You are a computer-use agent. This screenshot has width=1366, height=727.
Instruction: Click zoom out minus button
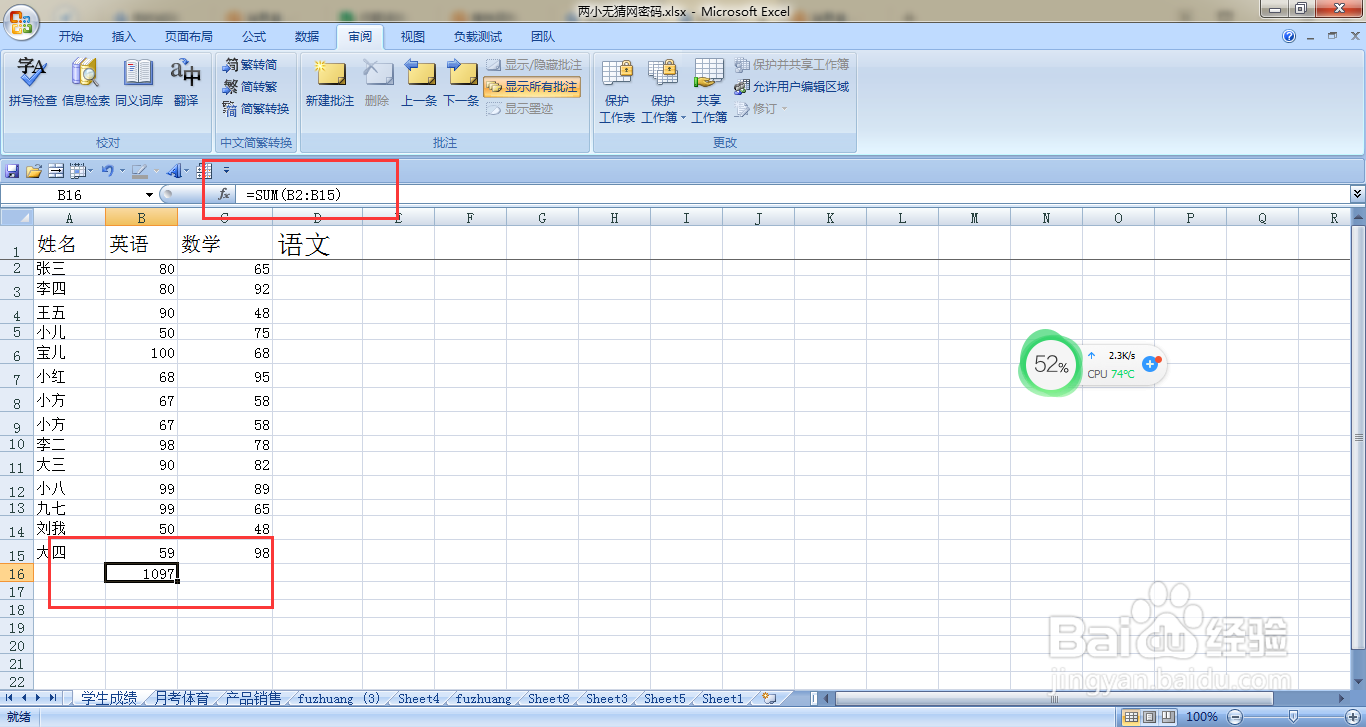tap(1235, 717)
